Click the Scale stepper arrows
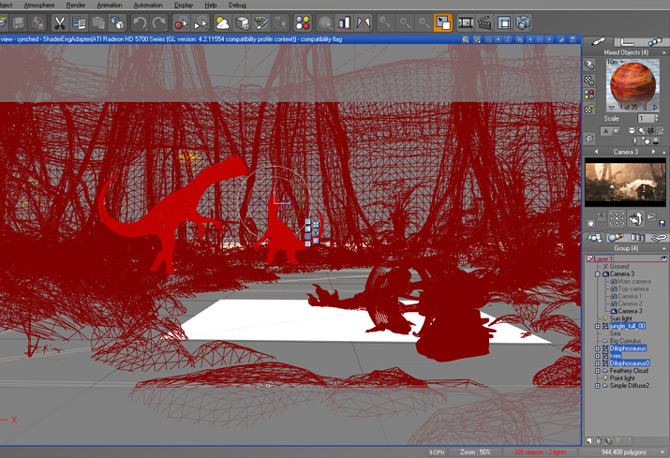This screenshot has width=670, height=458. pyautogui.click(x=657, y=118)
